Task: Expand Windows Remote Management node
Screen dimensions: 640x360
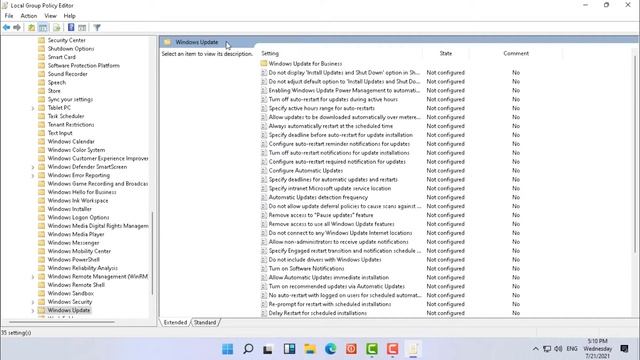Action: (x=33, y=277)
